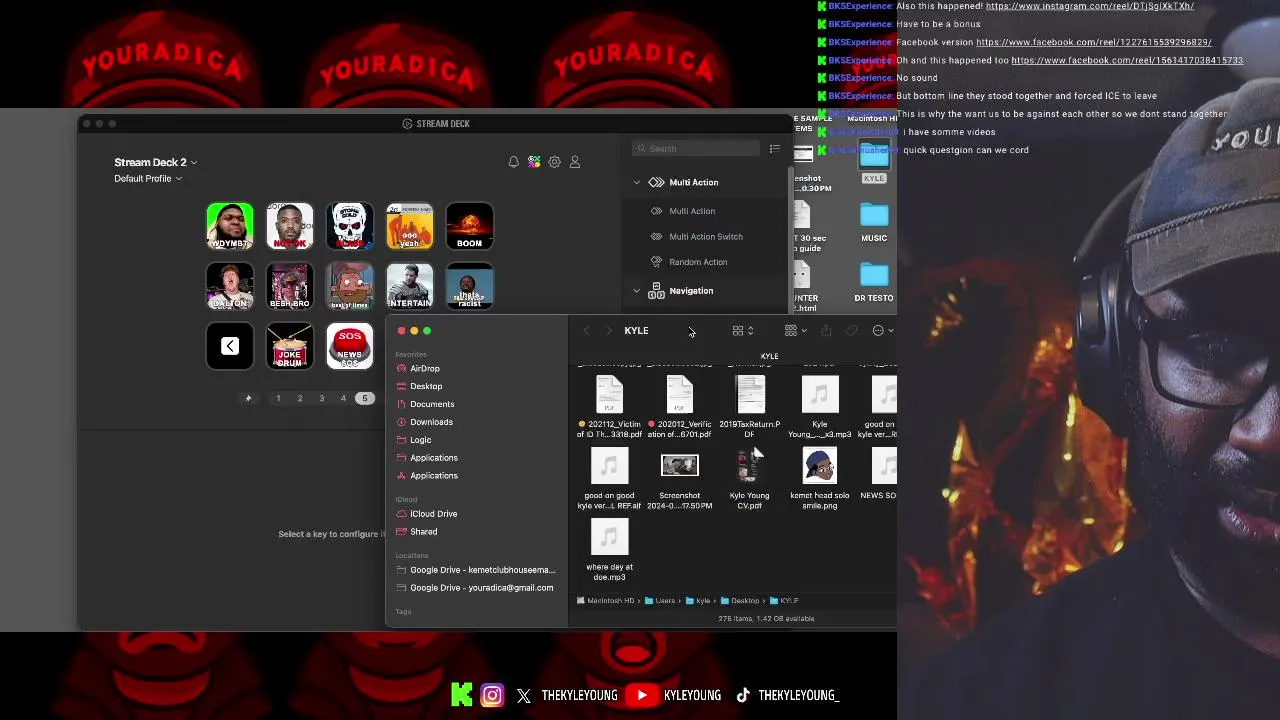
Task: Open Stream Deck settings gear
Action: click(554, 162)
